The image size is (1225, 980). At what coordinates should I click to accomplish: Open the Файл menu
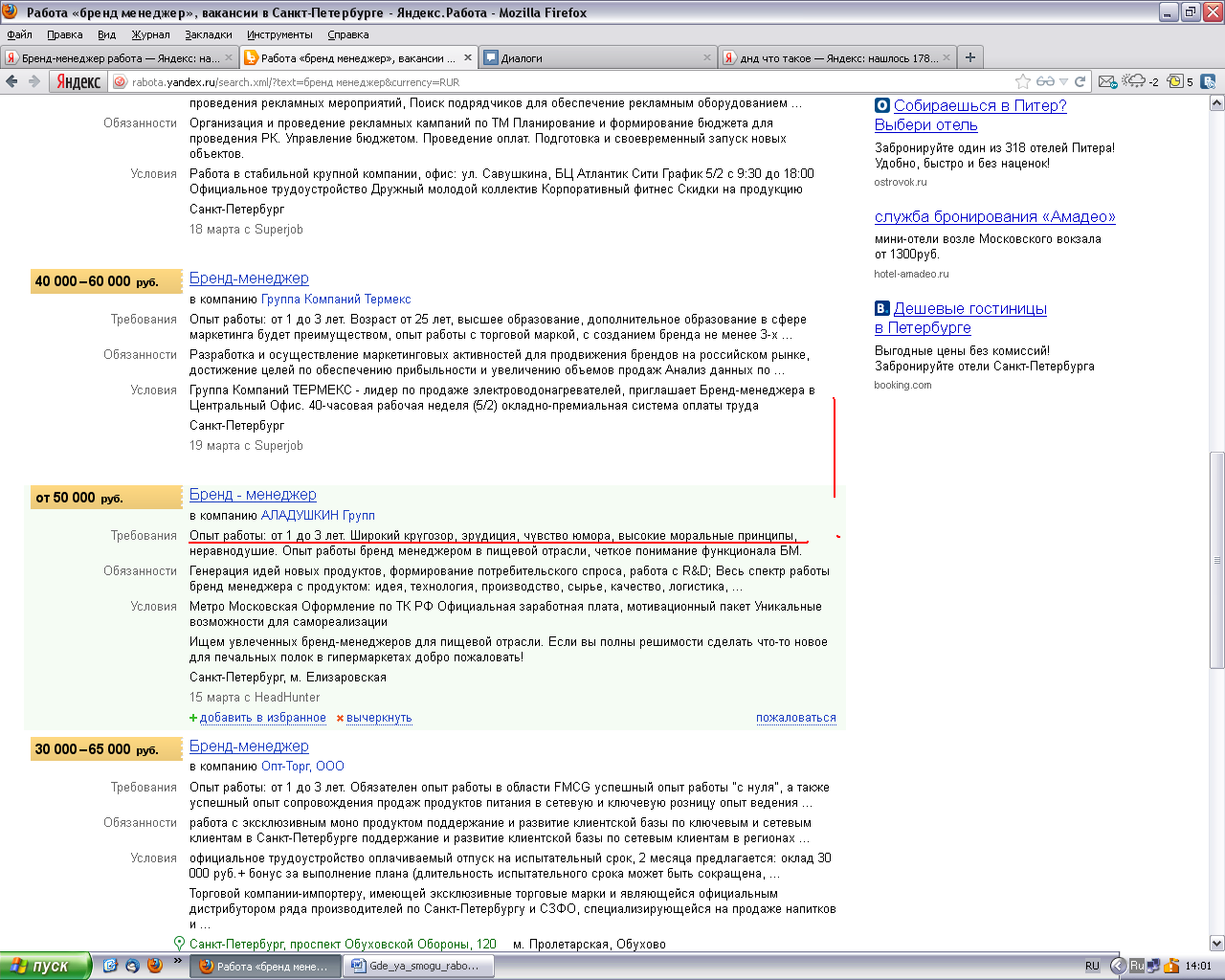(x=19, y=34)
